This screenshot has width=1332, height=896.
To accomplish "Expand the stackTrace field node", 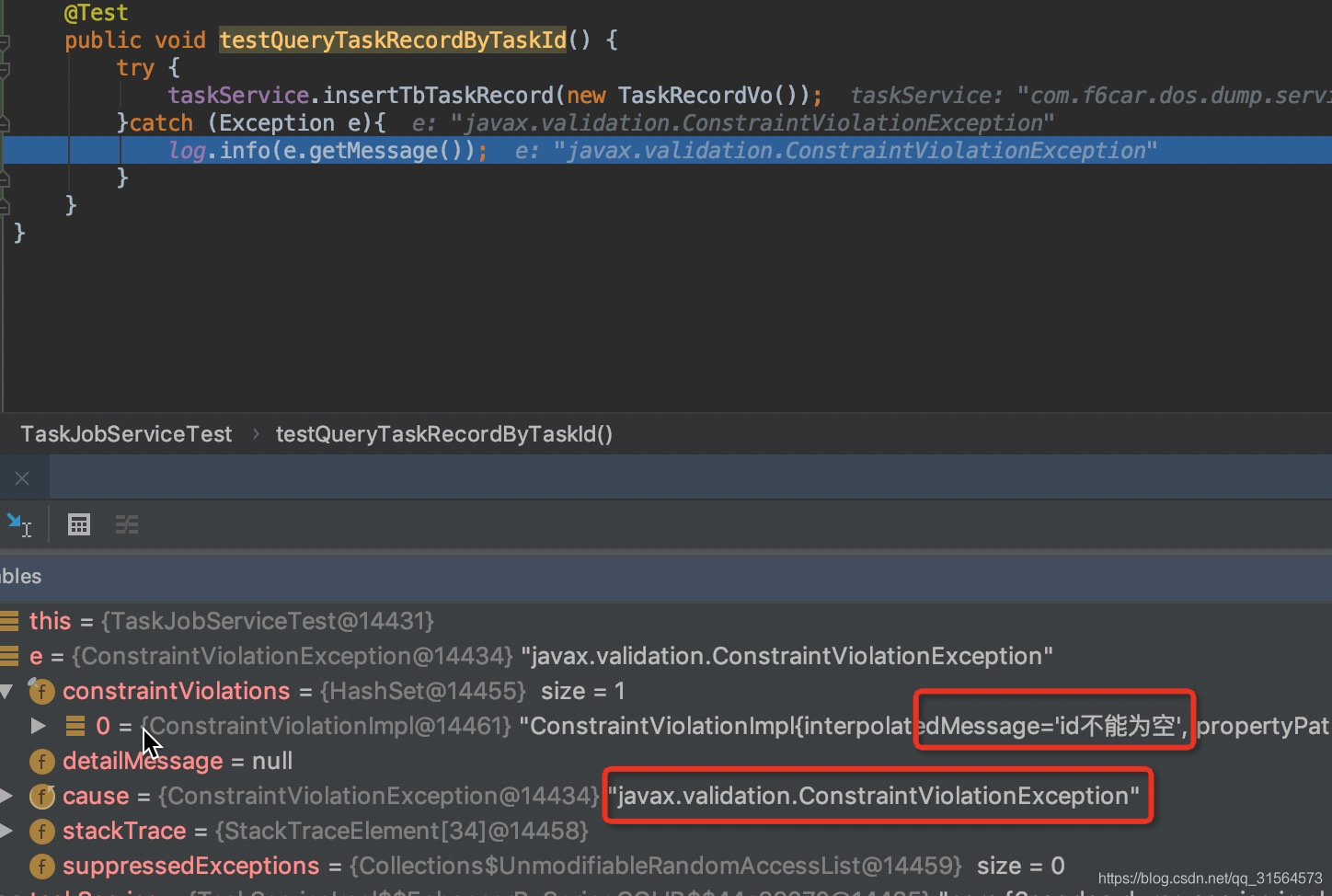I will pyautogui.click(x=7, y=831).
